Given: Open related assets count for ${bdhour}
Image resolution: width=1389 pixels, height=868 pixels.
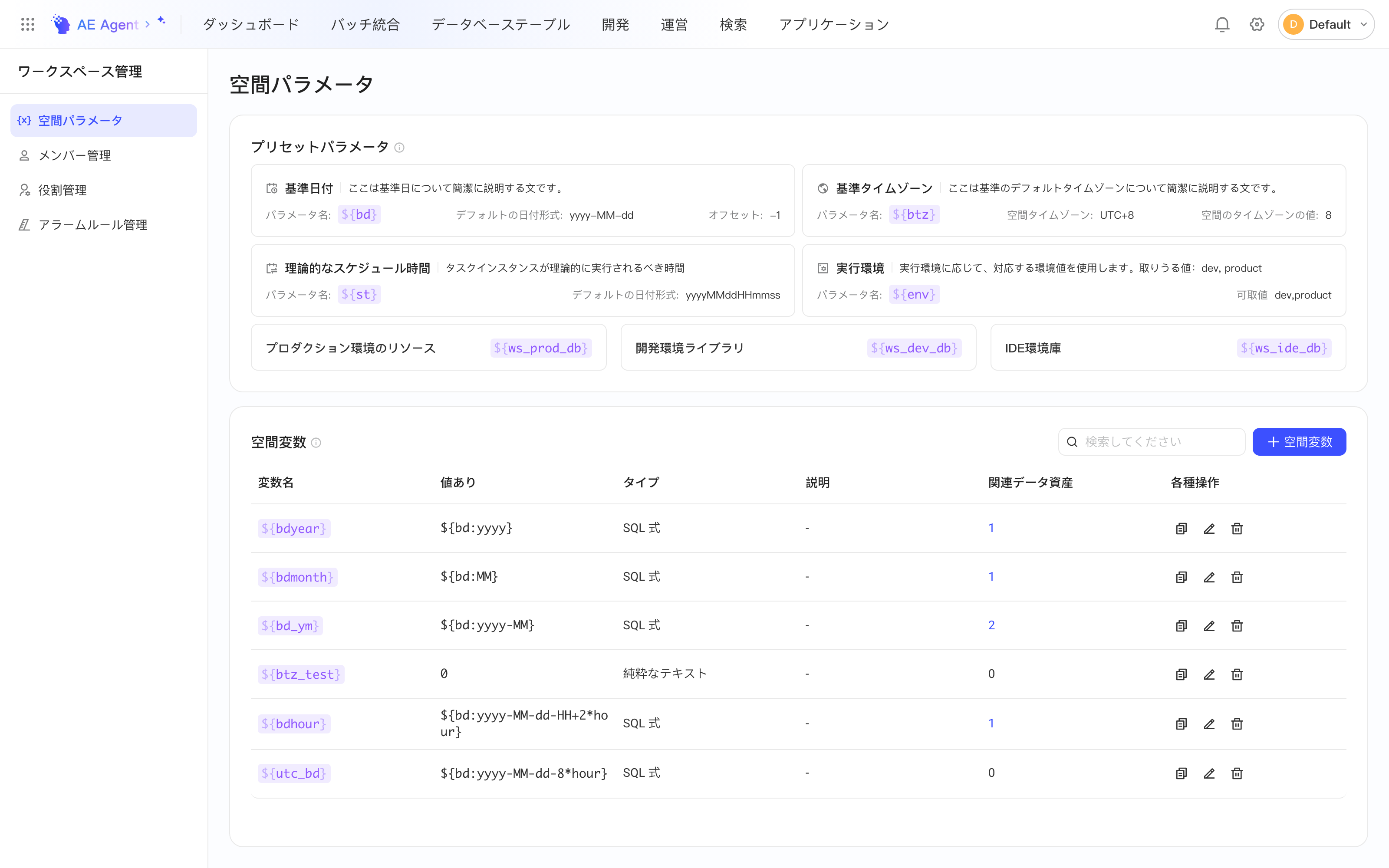Looking at the screenshot, I should pyautogui.click(x=991, y=723).
